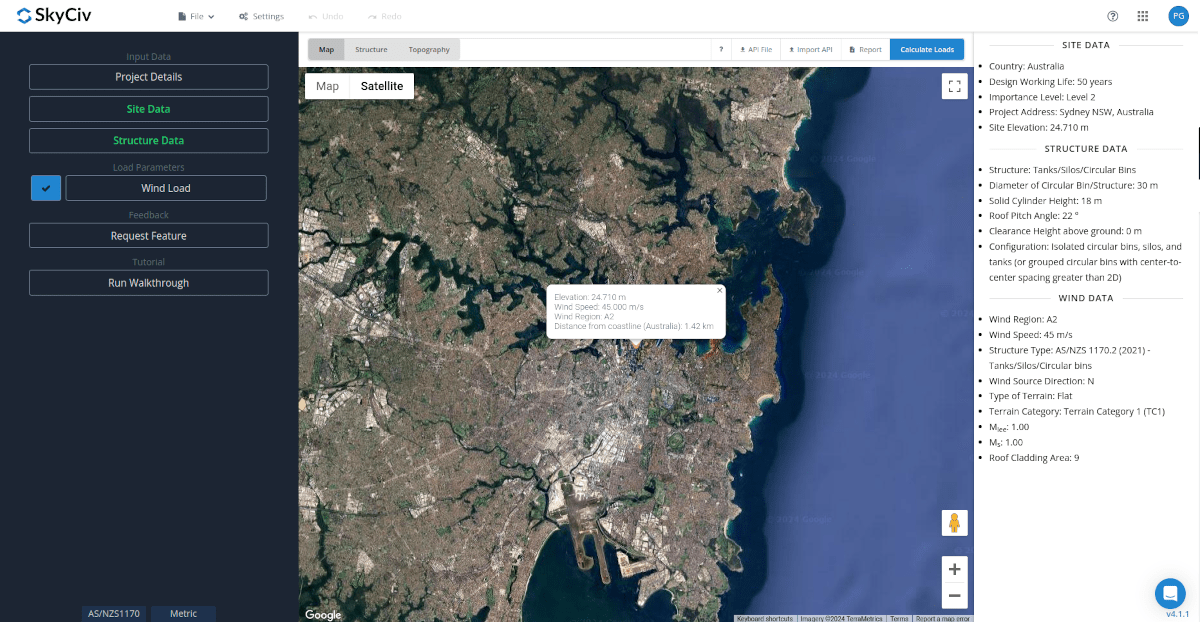Image resolution: width=1200 pixels, height=622 pixels.
Task: Switch to the Topography tab
Action: point(429,49)
